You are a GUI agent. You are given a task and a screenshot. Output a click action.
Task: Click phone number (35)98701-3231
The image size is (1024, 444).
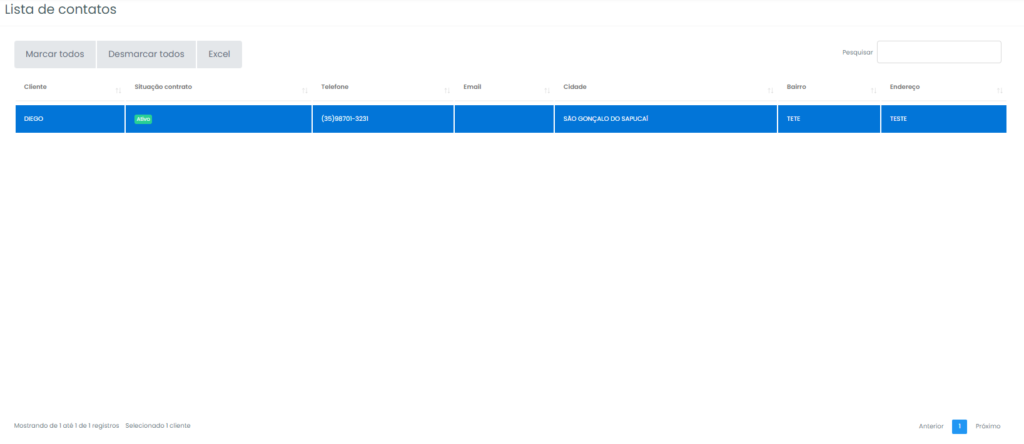tap(345, 119)
